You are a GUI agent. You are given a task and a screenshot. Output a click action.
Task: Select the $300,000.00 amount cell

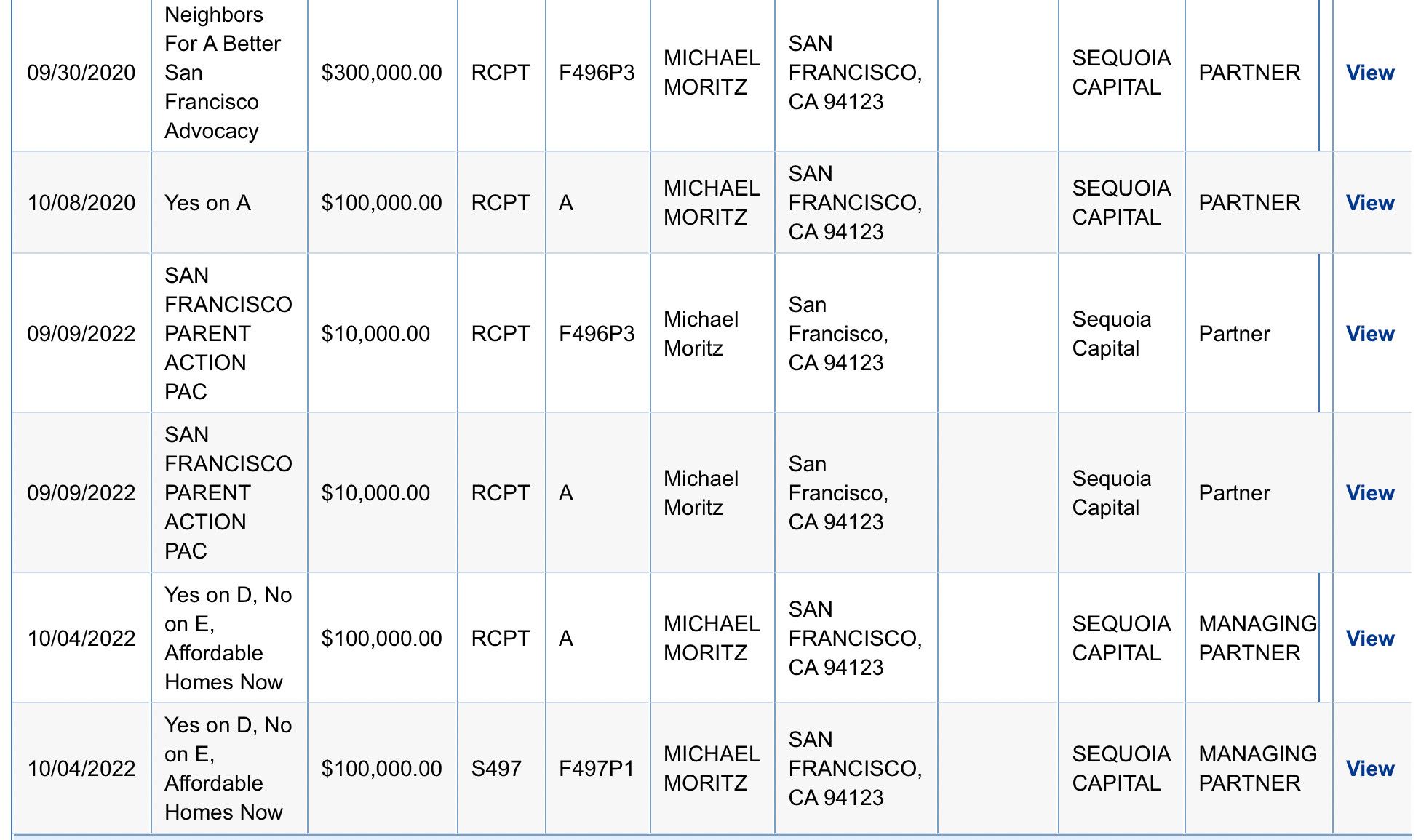tap(381, 73)
